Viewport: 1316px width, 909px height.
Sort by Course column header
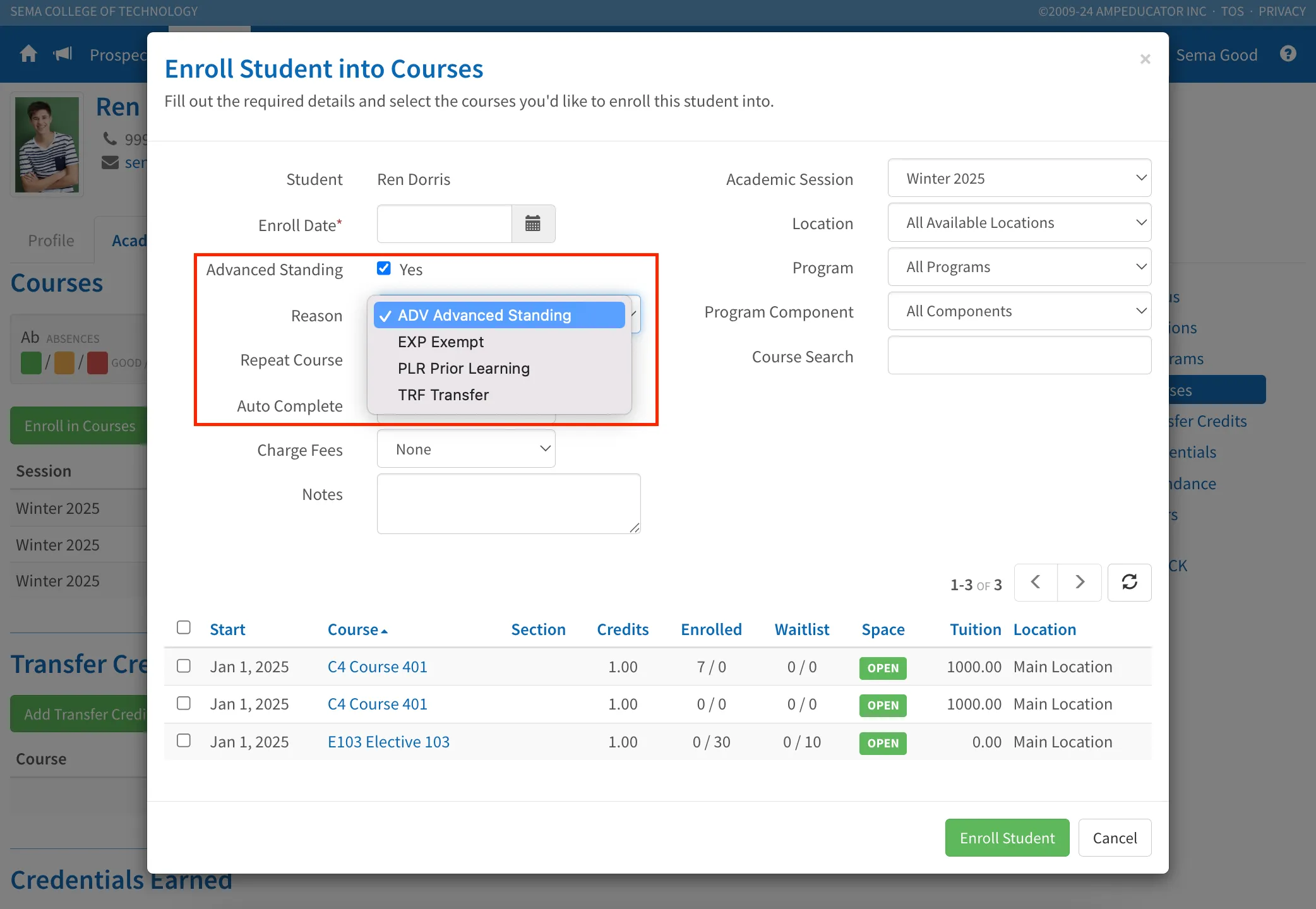point(357,629)
